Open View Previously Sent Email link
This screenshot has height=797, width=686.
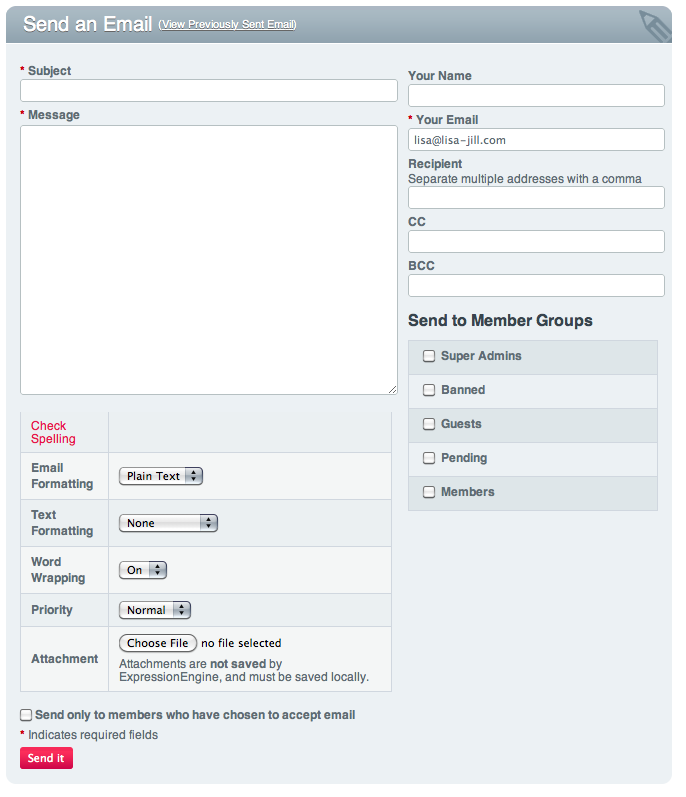(227, 24)
